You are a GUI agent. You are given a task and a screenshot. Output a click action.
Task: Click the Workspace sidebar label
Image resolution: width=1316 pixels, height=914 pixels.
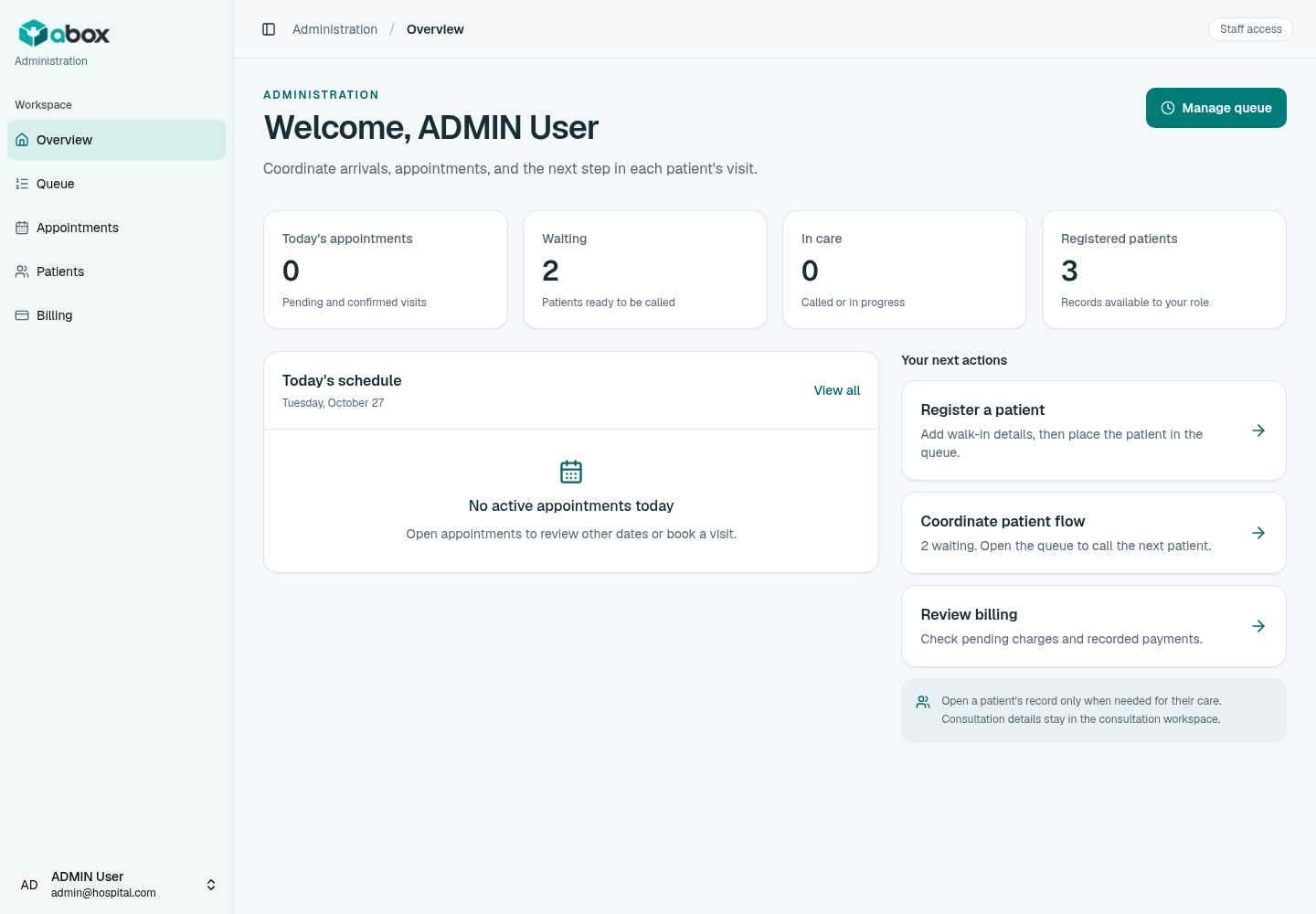pyautogui.click(x=43, y=105)
